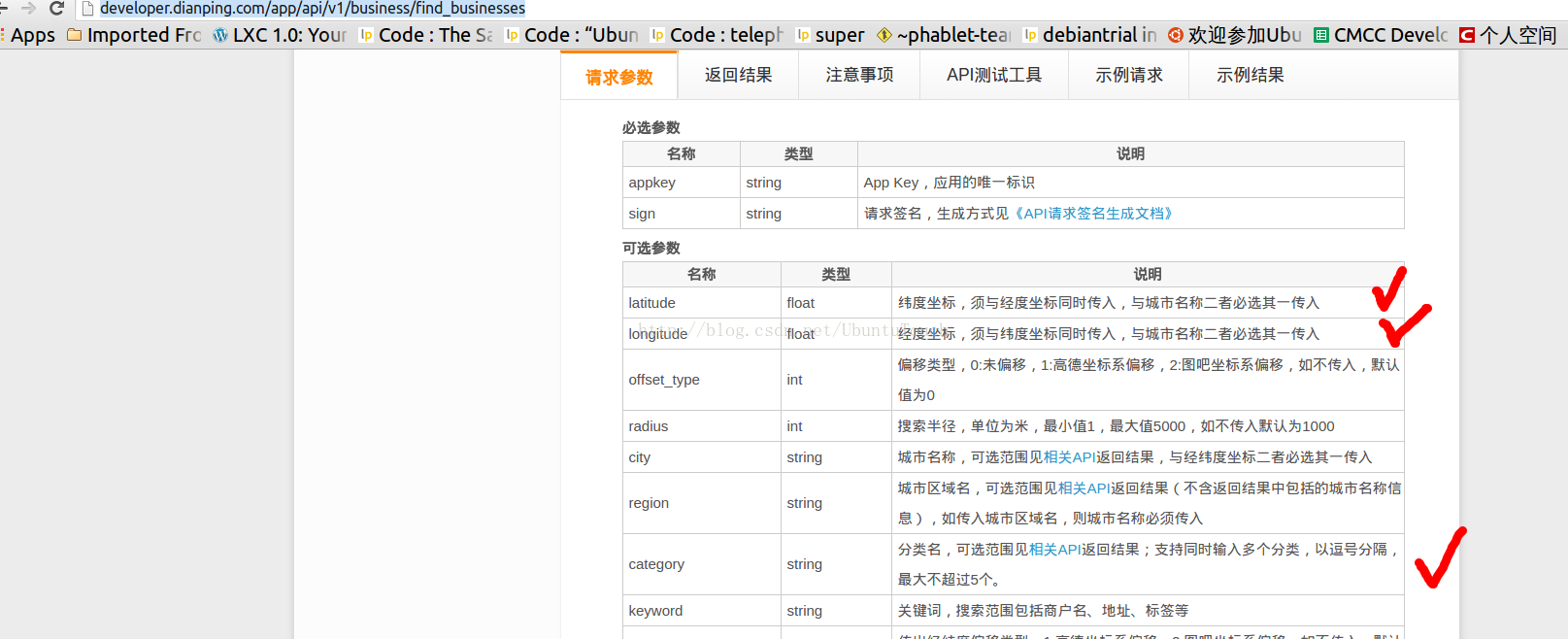
Task: Open the Apps bookmarks shortcut
Action: (29, 35)
